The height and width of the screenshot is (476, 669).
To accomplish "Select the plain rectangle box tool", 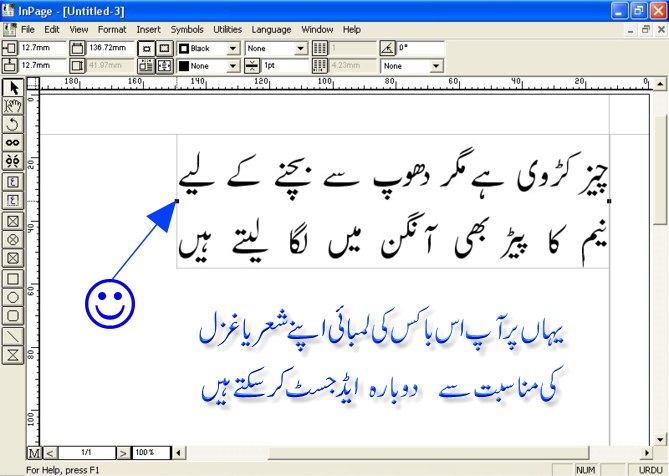I will click(x=14, y=278).
